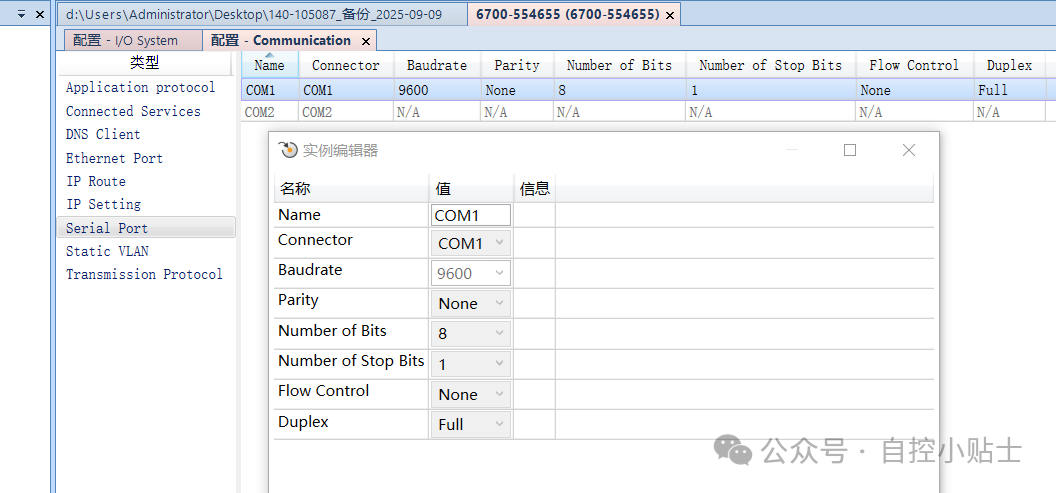Click COM2 row Connector cell
Viewport: 1056px width, 493px height.
tap(345, 112)
